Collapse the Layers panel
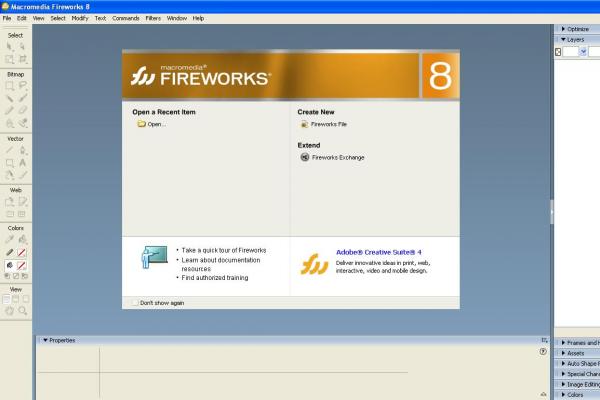Viewport: 600px width, 400px height. 564,39
